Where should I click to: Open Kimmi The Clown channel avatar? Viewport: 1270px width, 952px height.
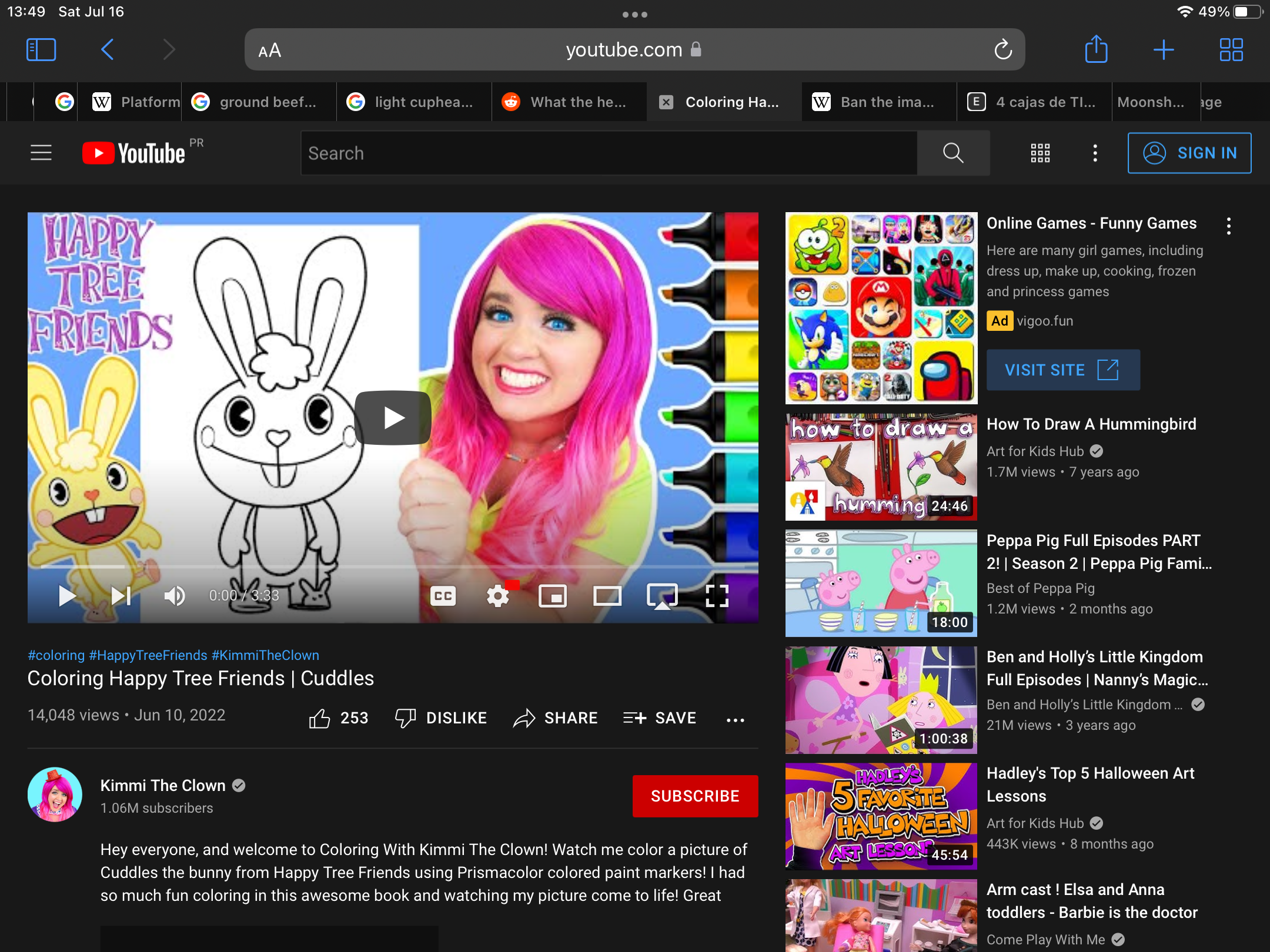55,795
